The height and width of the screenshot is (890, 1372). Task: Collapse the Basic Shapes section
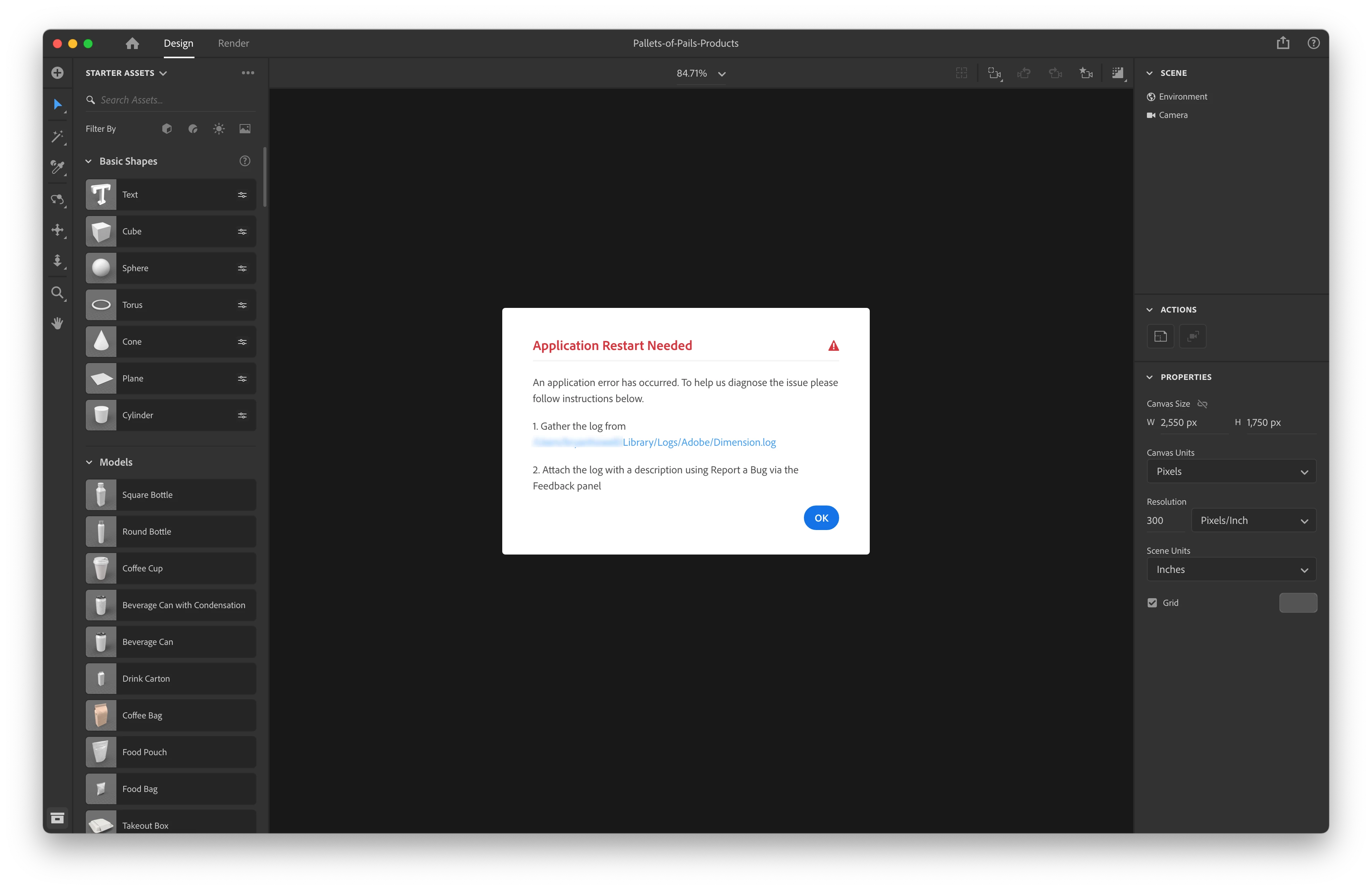(x=89, y=162)
